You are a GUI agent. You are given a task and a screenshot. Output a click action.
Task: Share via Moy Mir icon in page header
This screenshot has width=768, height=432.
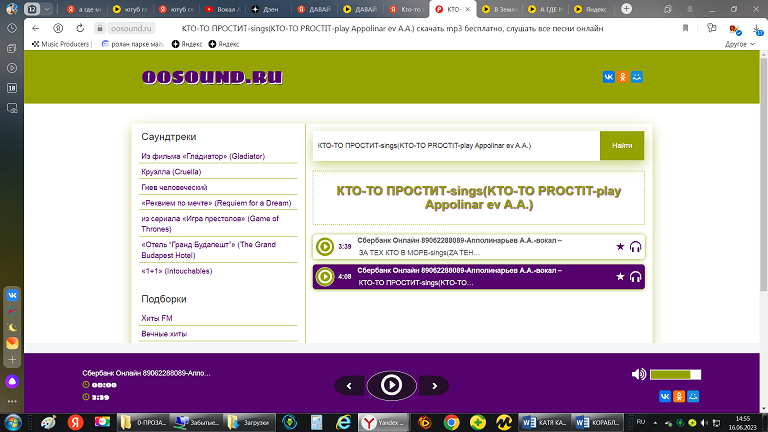coord(637,77)
